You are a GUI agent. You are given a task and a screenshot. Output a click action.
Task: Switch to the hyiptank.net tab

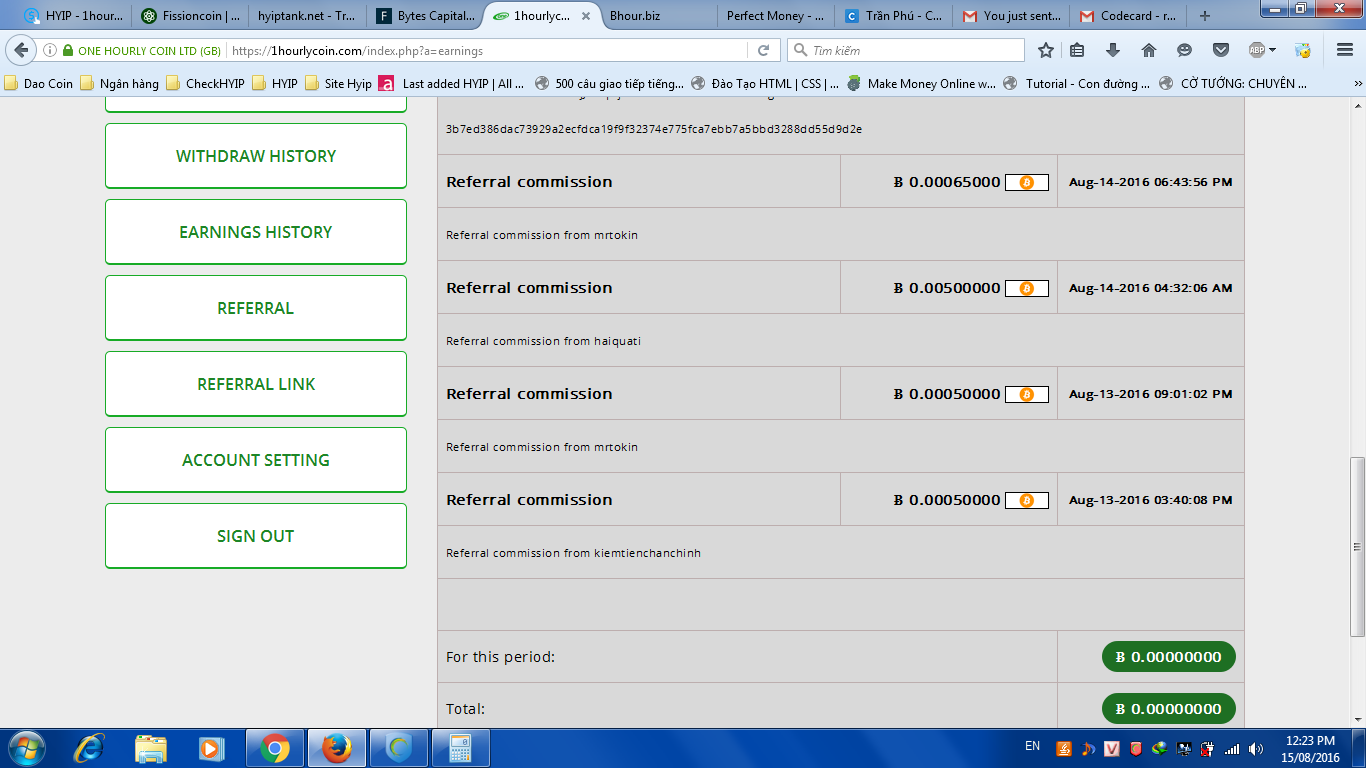pos(307,16)
